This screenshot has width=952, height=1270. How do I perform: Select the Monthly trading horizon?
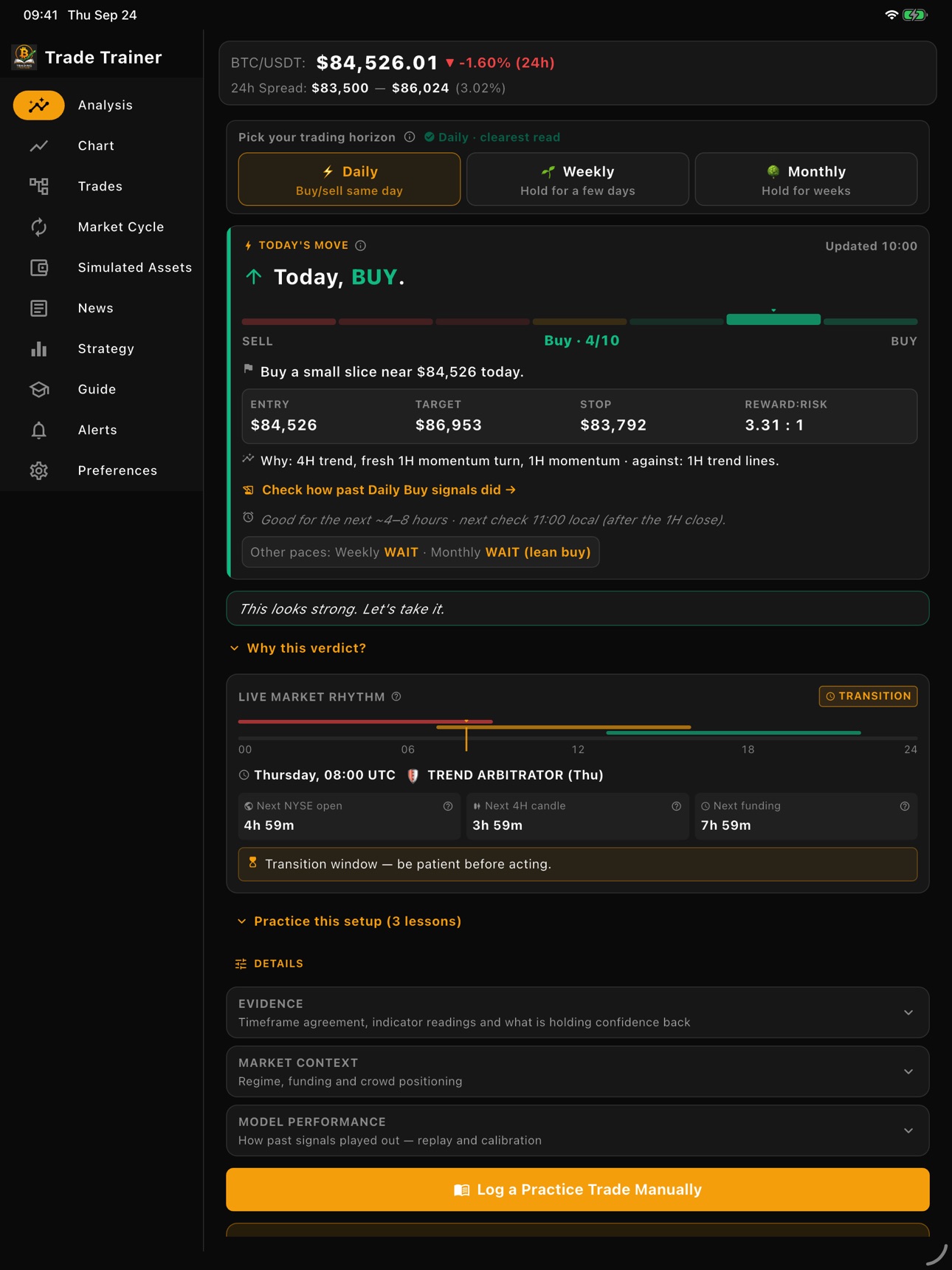click(806, 179)
